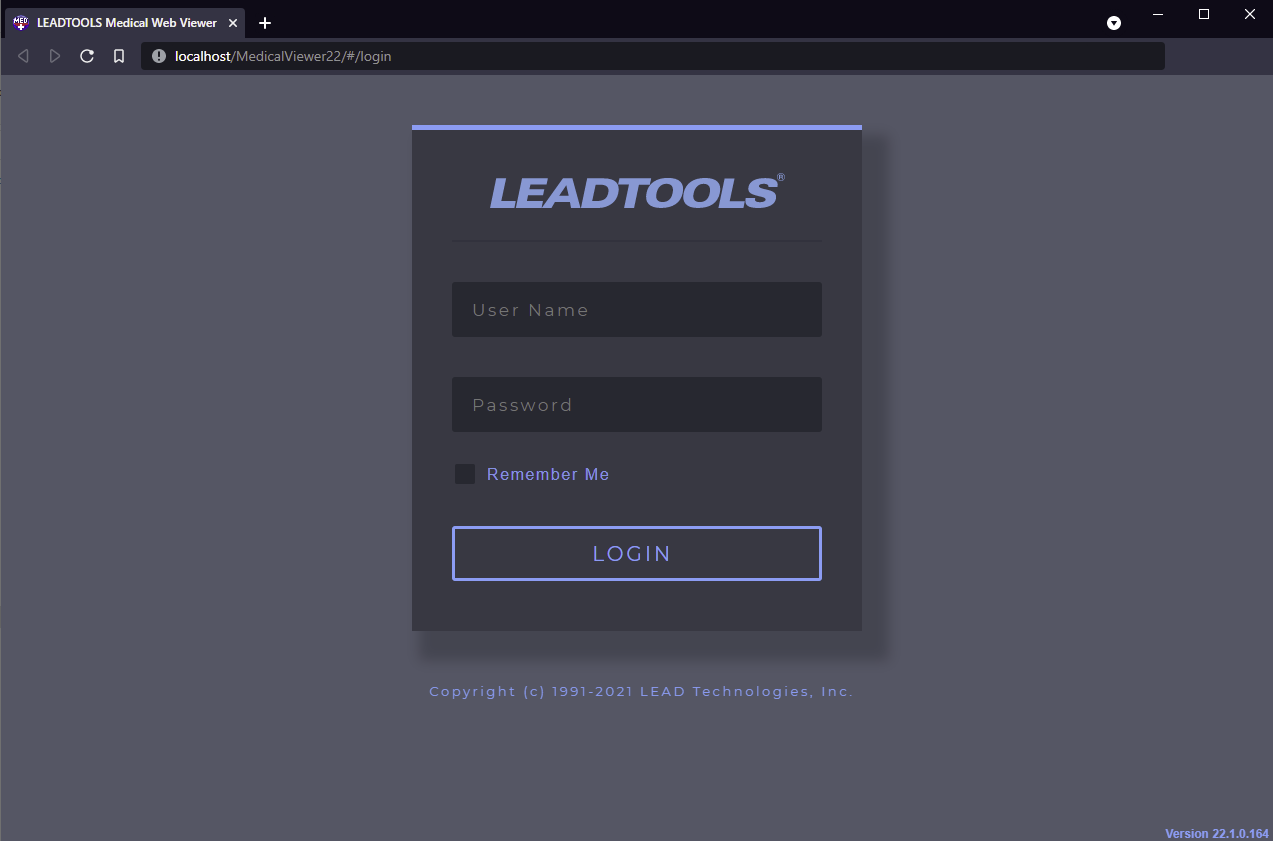
Task: Go back using browser back arrow
Action: click(x=23, y=56)
